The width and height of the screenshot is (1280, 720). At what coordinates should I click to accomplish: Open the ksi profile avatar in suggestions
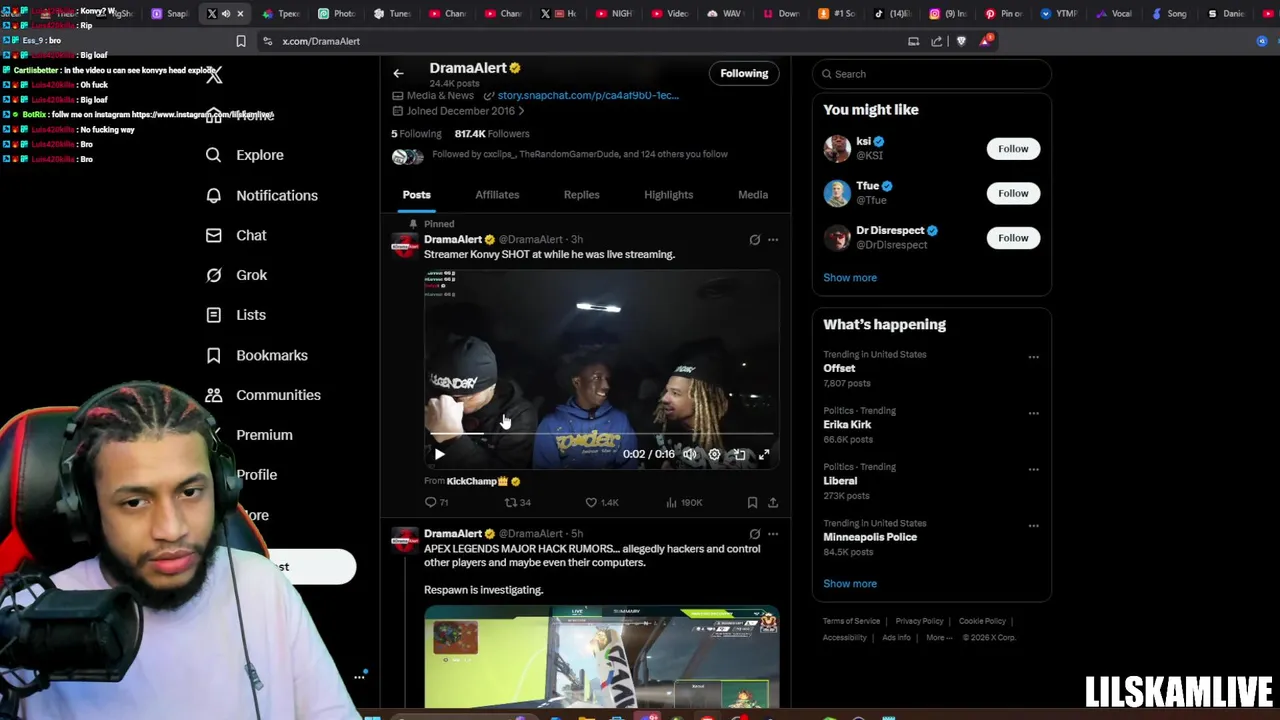click(x=837, y=149)
